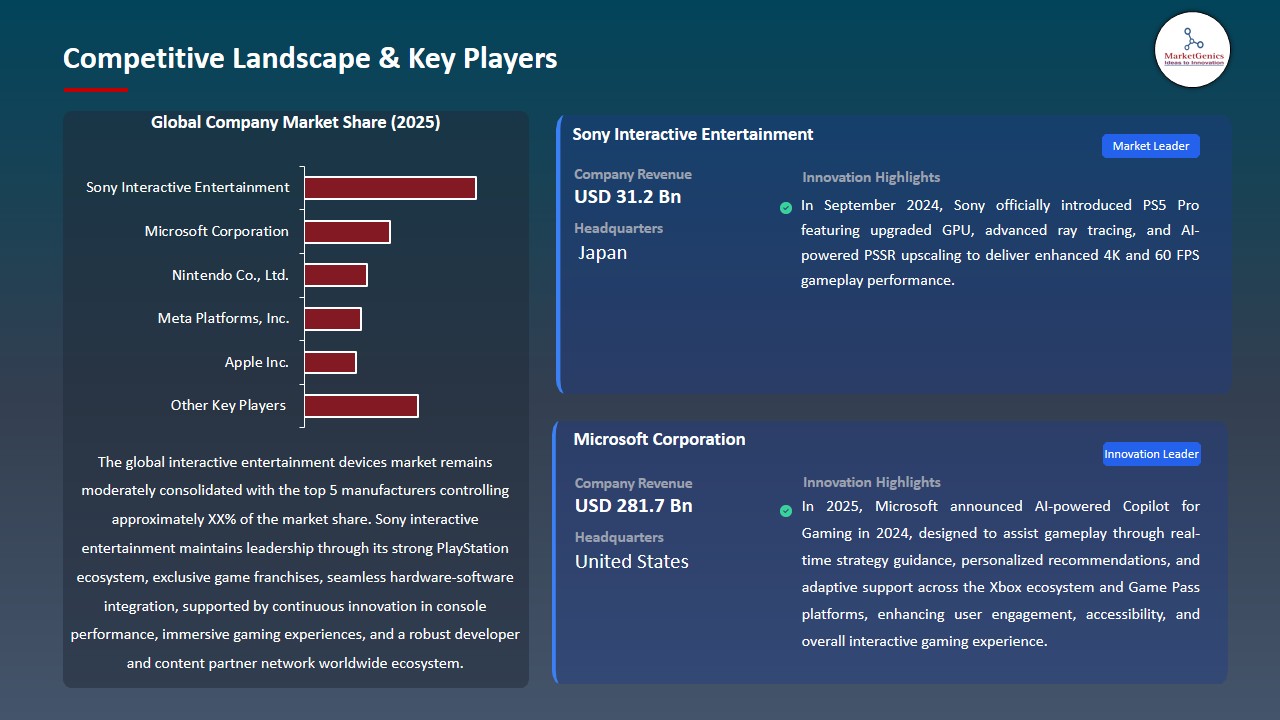Click the Other Key Players axis label
1280x720 pixels.
point(229,405)
